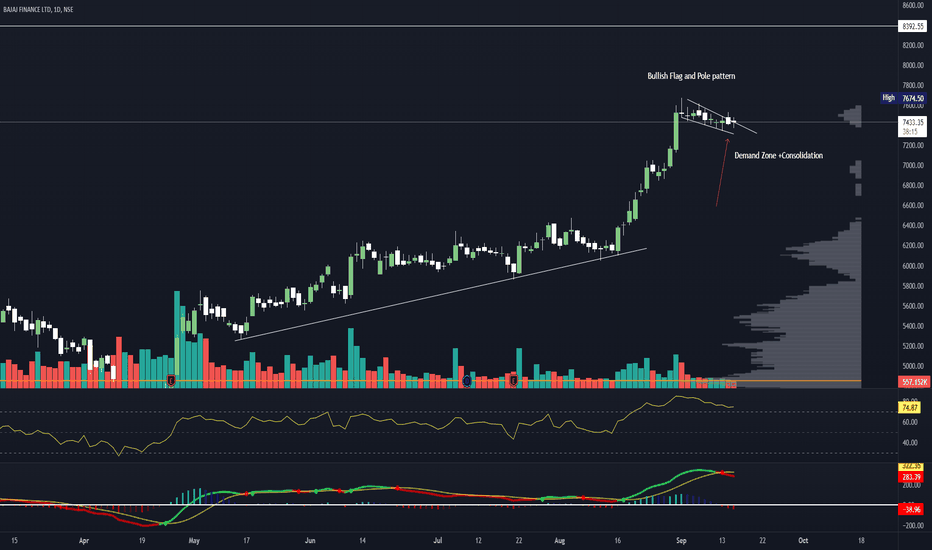
Task: Select the orange volume average line
Action: tap(430, 381)
